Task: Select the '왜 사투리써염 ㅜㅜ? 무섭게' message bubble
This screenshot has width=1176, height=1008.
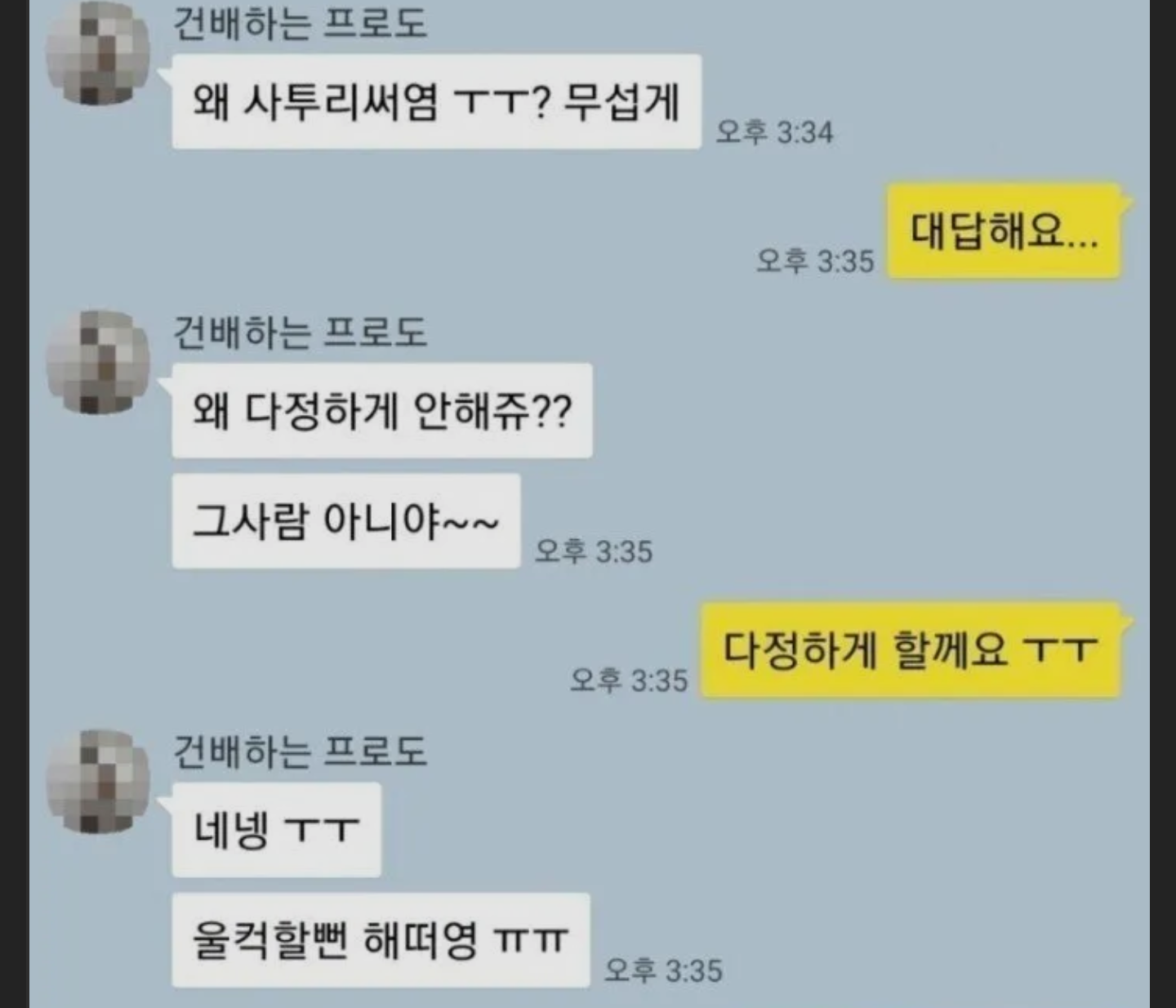Action: click(x=437, y=101)
